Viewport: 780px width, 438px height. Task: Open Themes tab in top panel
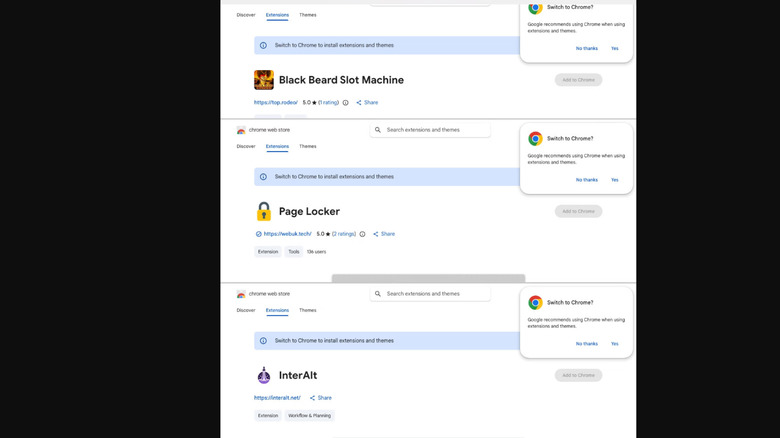[307, 15]
